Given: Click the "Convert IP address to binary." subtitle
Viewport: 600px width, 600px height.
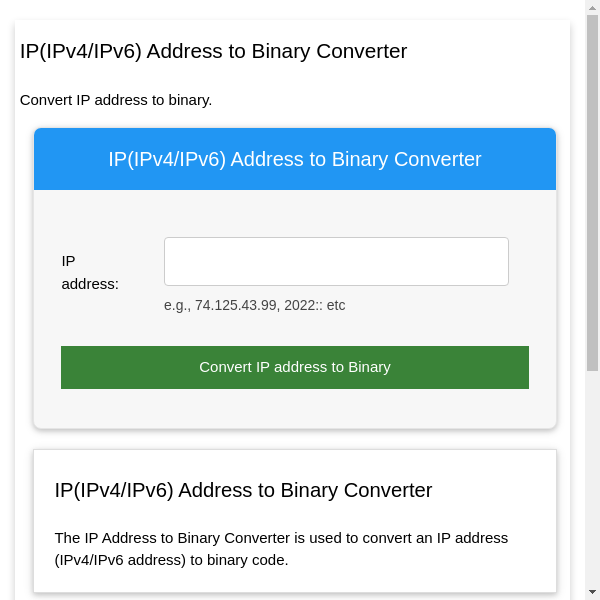Looking at the screenshot, I should pyautogui.click(x=116, y=100).
